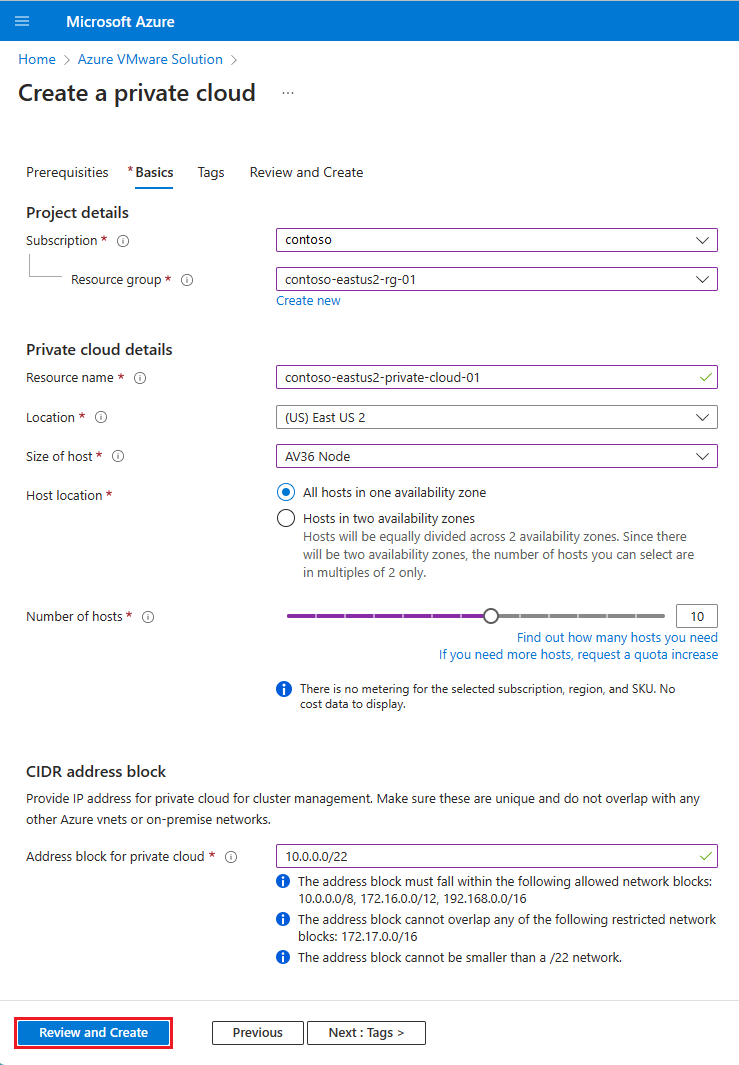Click the ellipsis next to page title
This screenshot has height=1065, width=739.
288,92
